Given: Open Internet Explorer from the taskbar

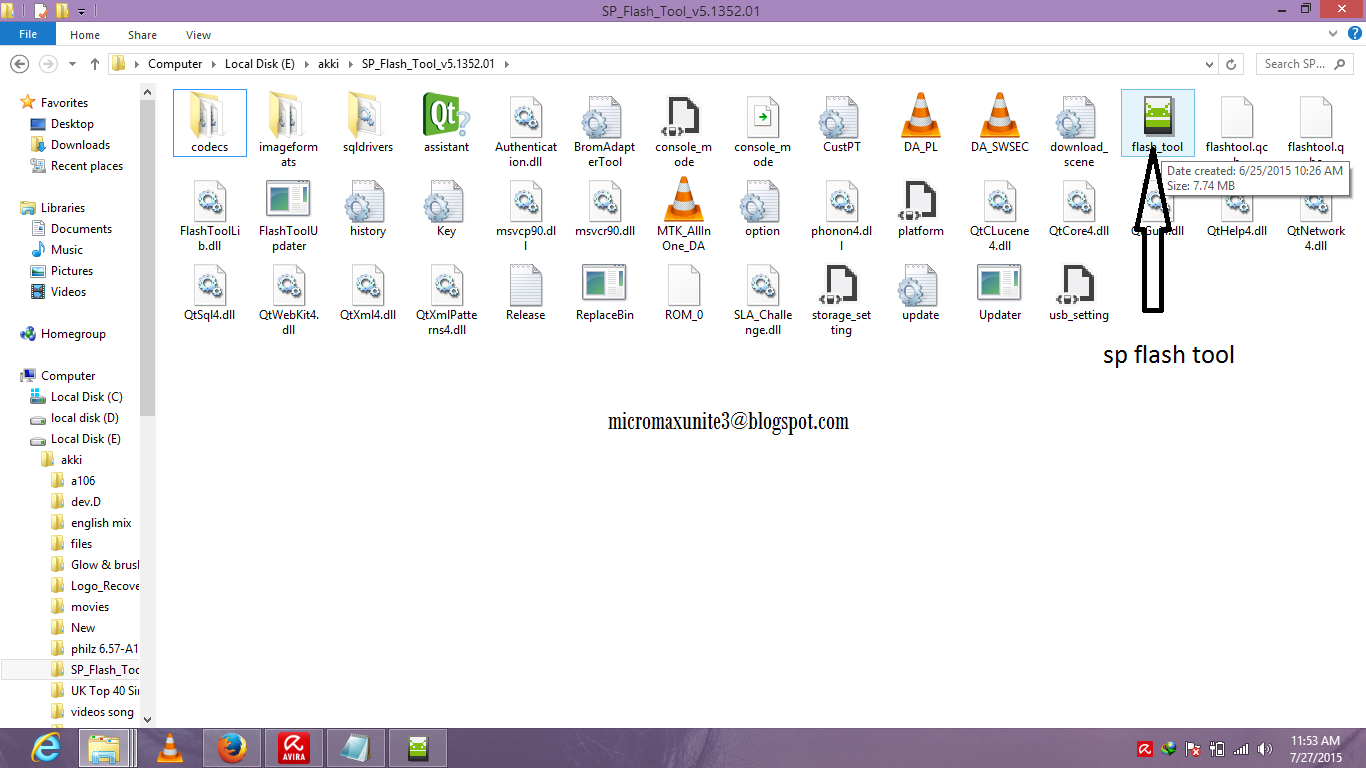Looking at the screenshot, I should (44, 748).
